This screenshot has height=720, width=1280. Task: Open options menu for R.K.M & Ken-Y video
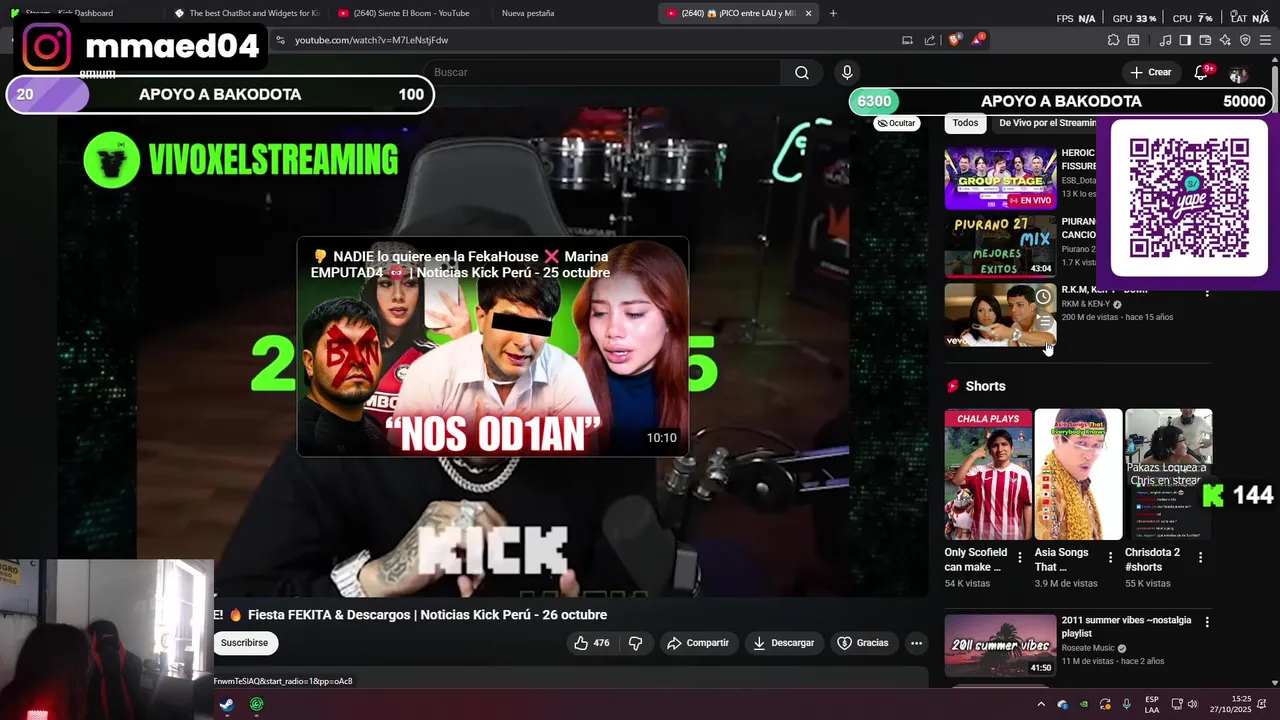(x=1207, y=292)
